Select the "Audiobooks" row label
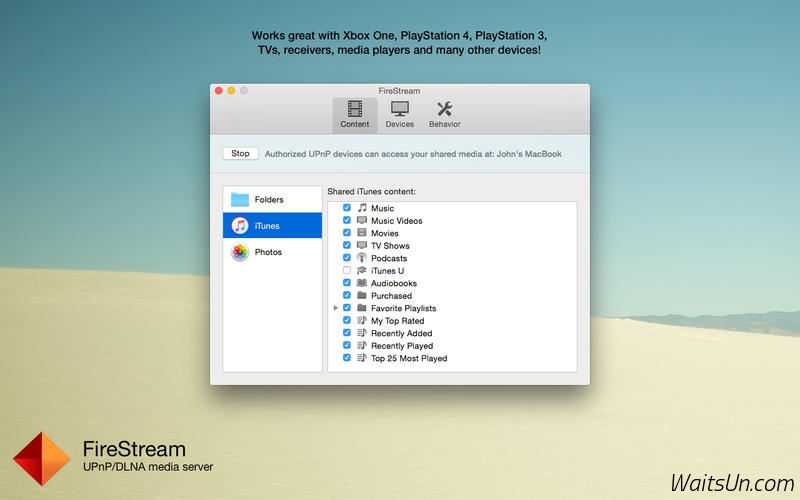Image resolution: width=800 pixels, height=500 pixels. pyautogui.click(x=394, y=283)
